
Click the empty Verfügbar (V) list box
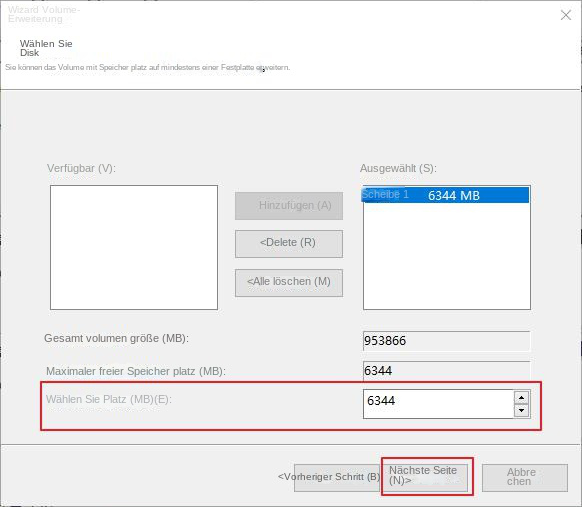[x=134, y=247]
